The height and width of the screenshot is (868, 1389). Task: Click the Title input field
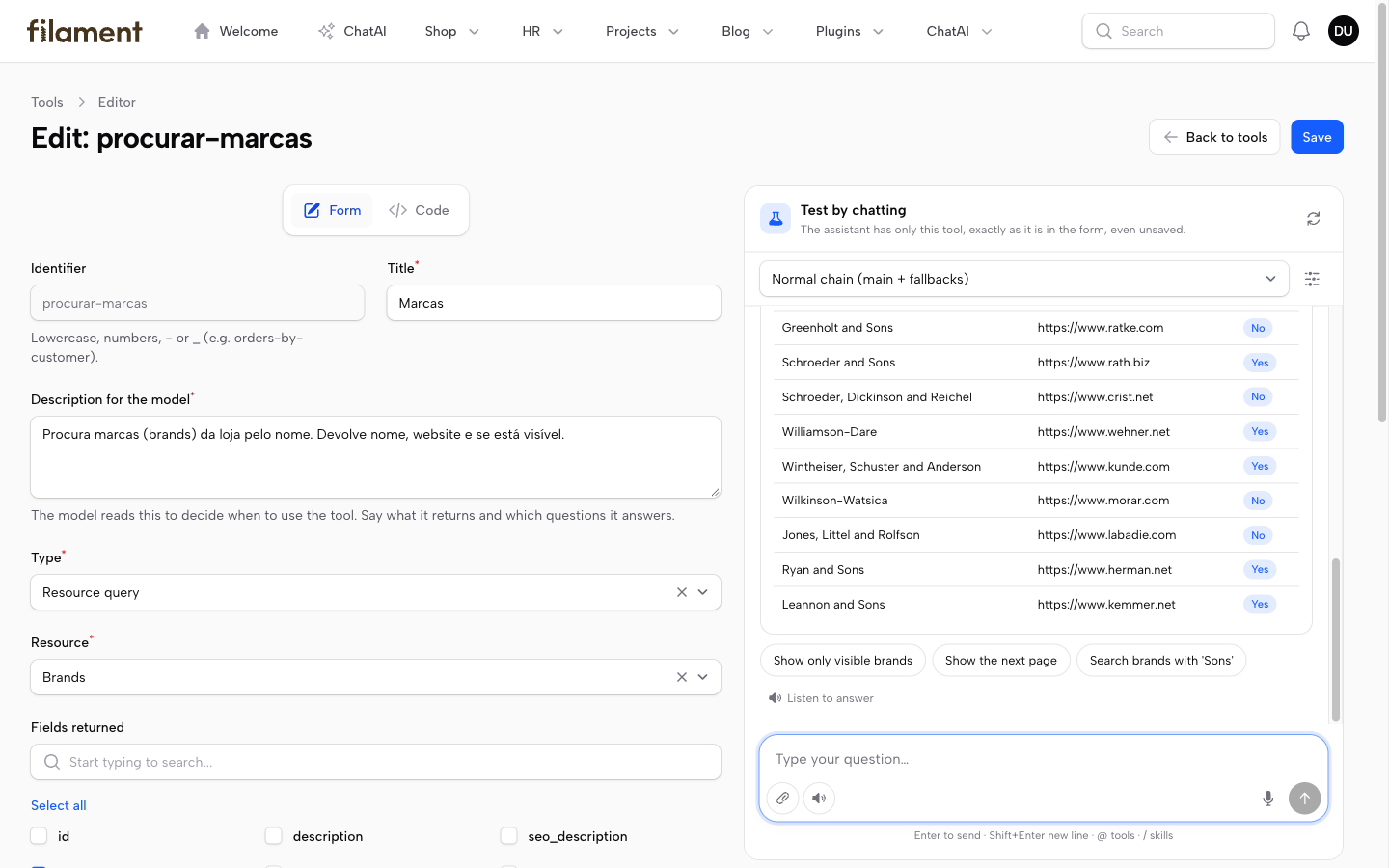(x=554, y=303)
